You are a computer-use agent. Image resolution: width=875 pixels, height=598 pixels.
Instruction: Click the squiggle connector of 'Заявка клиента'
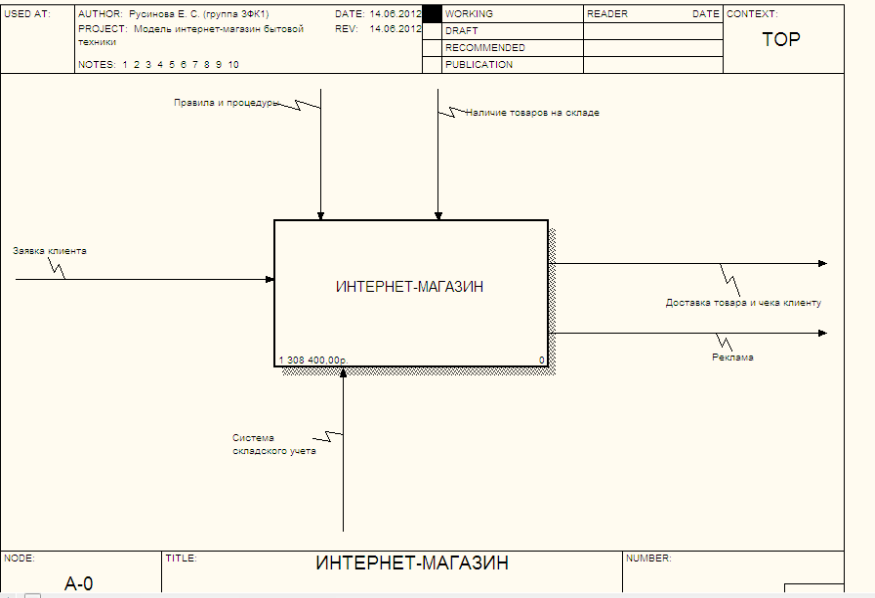pos(57,268)
